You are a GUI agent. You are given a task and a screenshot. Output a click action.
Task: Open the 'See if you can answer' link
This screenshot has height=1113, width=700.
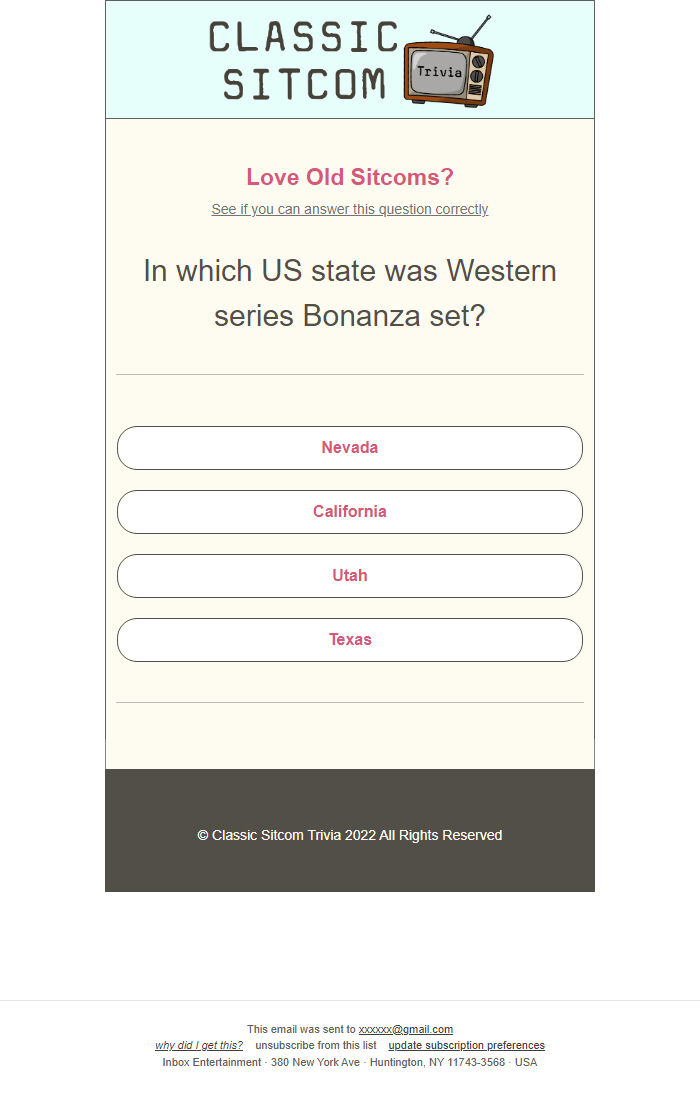pyautogui.click(x=350, y=209)
